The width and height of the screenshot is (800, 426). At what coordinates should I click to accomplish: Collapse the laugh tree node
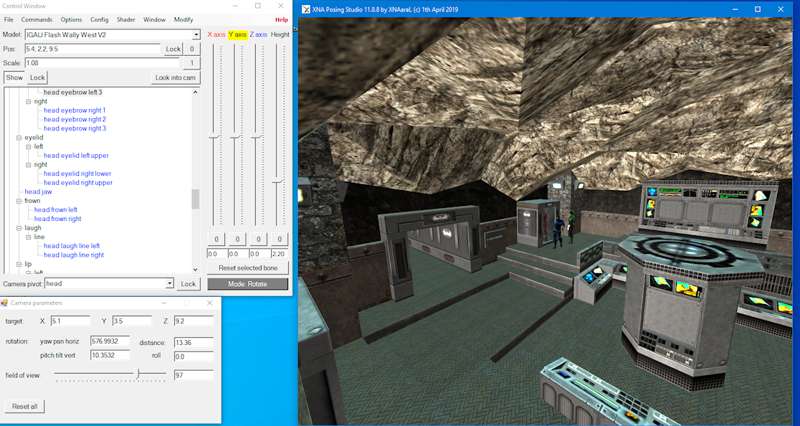(x=20, y=228)
